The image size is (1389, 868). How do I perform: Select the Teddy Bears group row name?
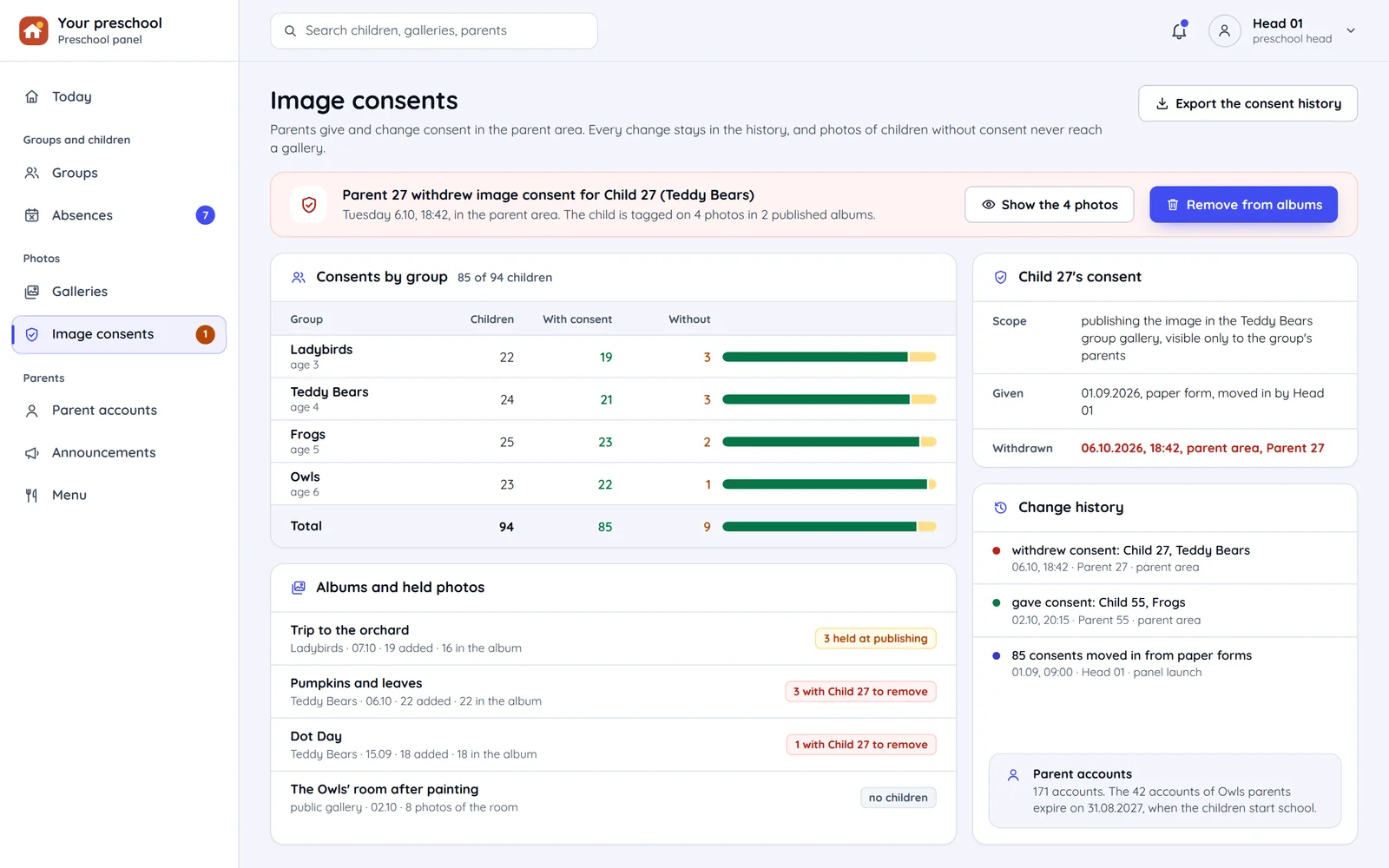click(x=329, y=392)
